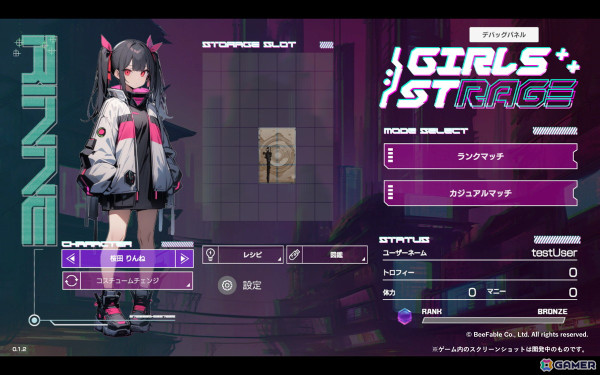Click the STATUS heading above the user name row

[x=404, y=240]
